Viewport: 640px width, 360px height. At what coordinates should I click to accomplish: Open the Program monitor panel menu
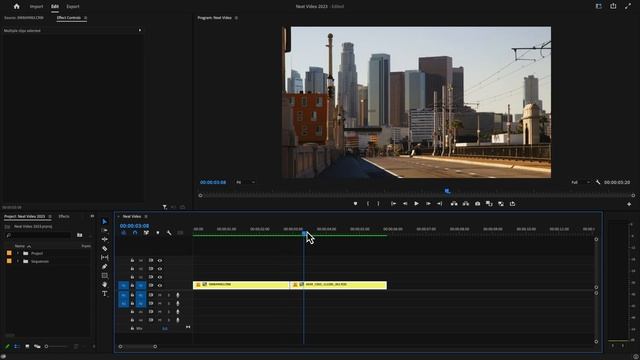(236, 18)
